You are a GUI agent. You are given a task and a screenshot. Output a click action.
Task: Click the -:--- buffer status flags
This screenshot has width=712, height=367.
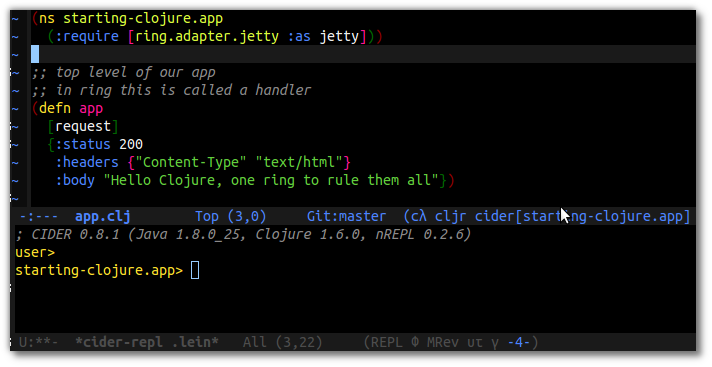click(x=39, y=216)
